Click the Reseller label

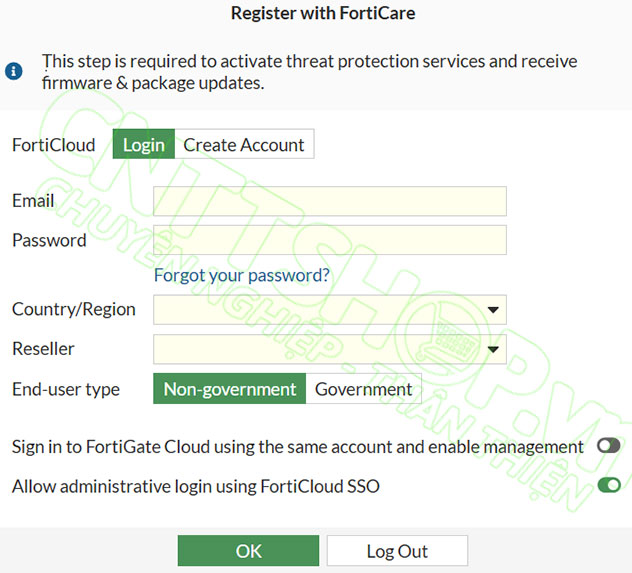point(43,349)
